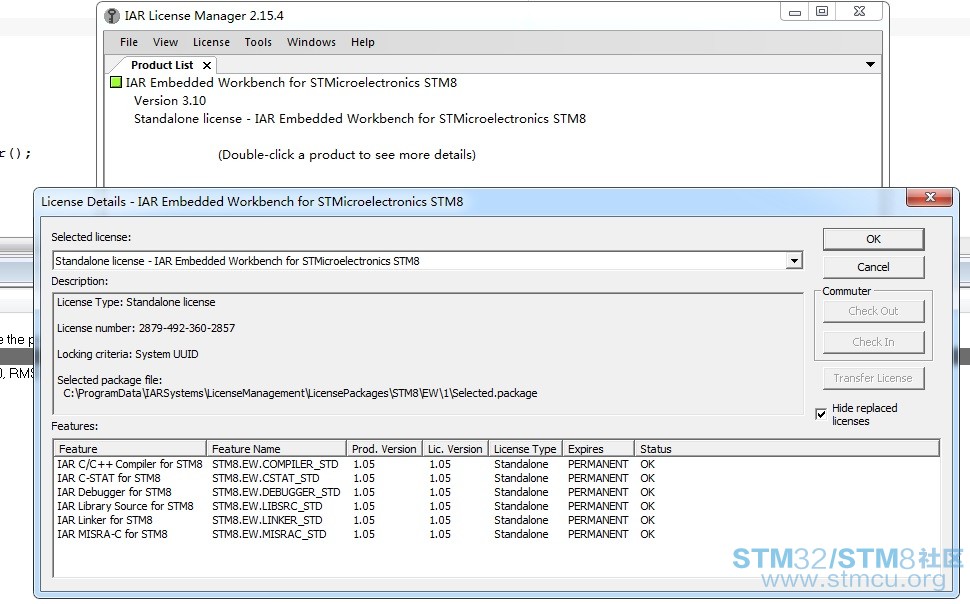Sort by the Feature Name column header
This screenshot has height=604, width=970.
(276, 449)
